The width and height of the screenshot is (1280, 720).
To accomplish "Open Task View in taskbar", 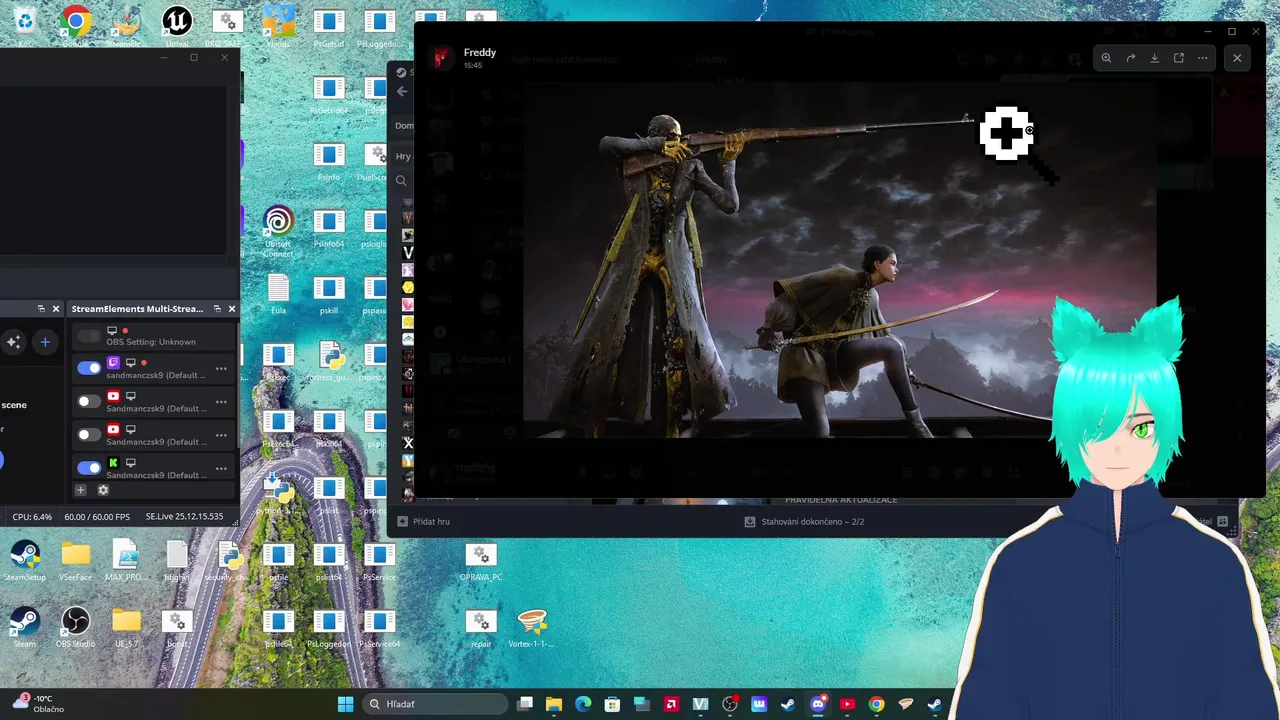I will (525, 704).
